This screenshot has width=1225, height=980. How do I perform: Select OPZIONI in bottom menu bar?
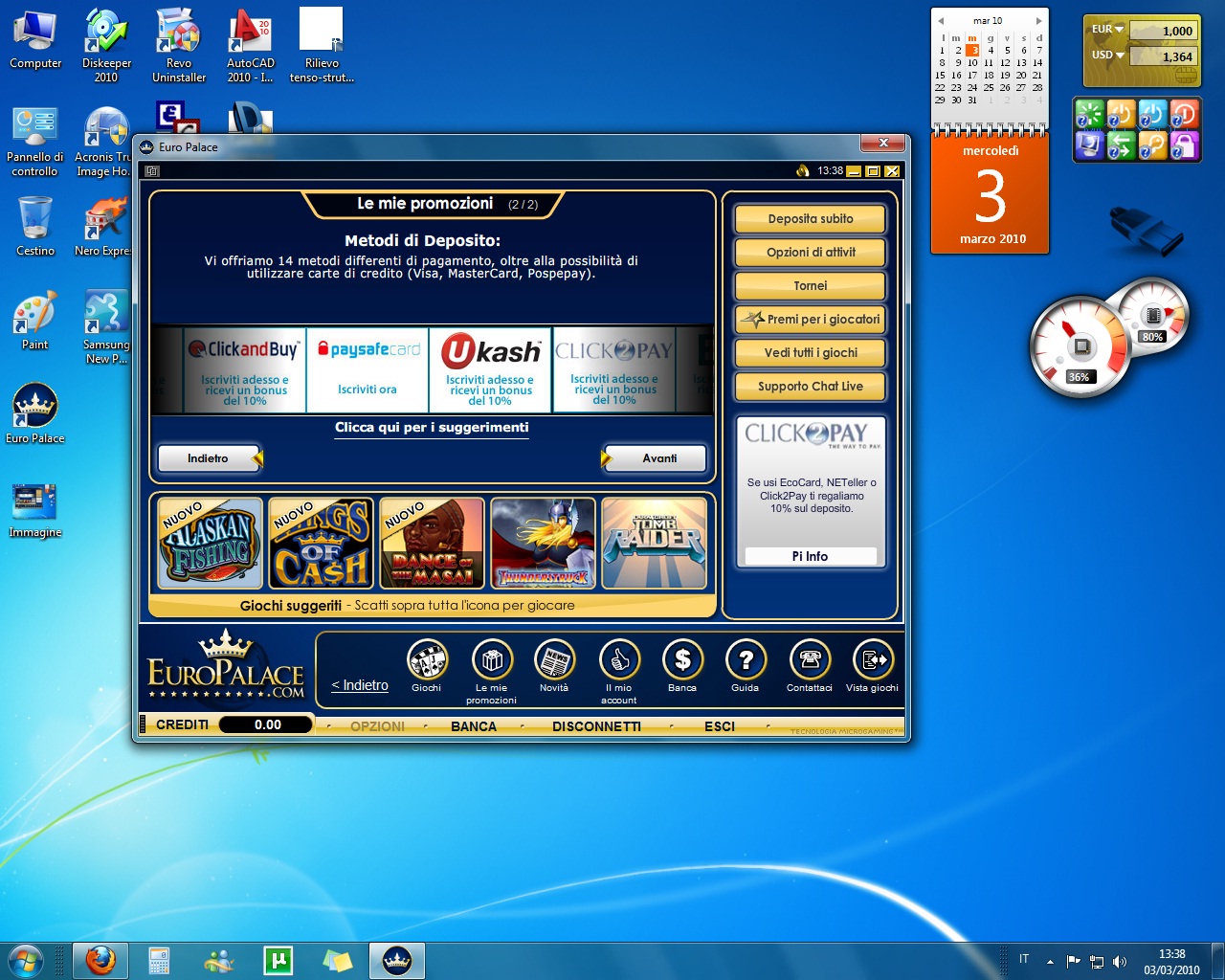tap(377, 726)
